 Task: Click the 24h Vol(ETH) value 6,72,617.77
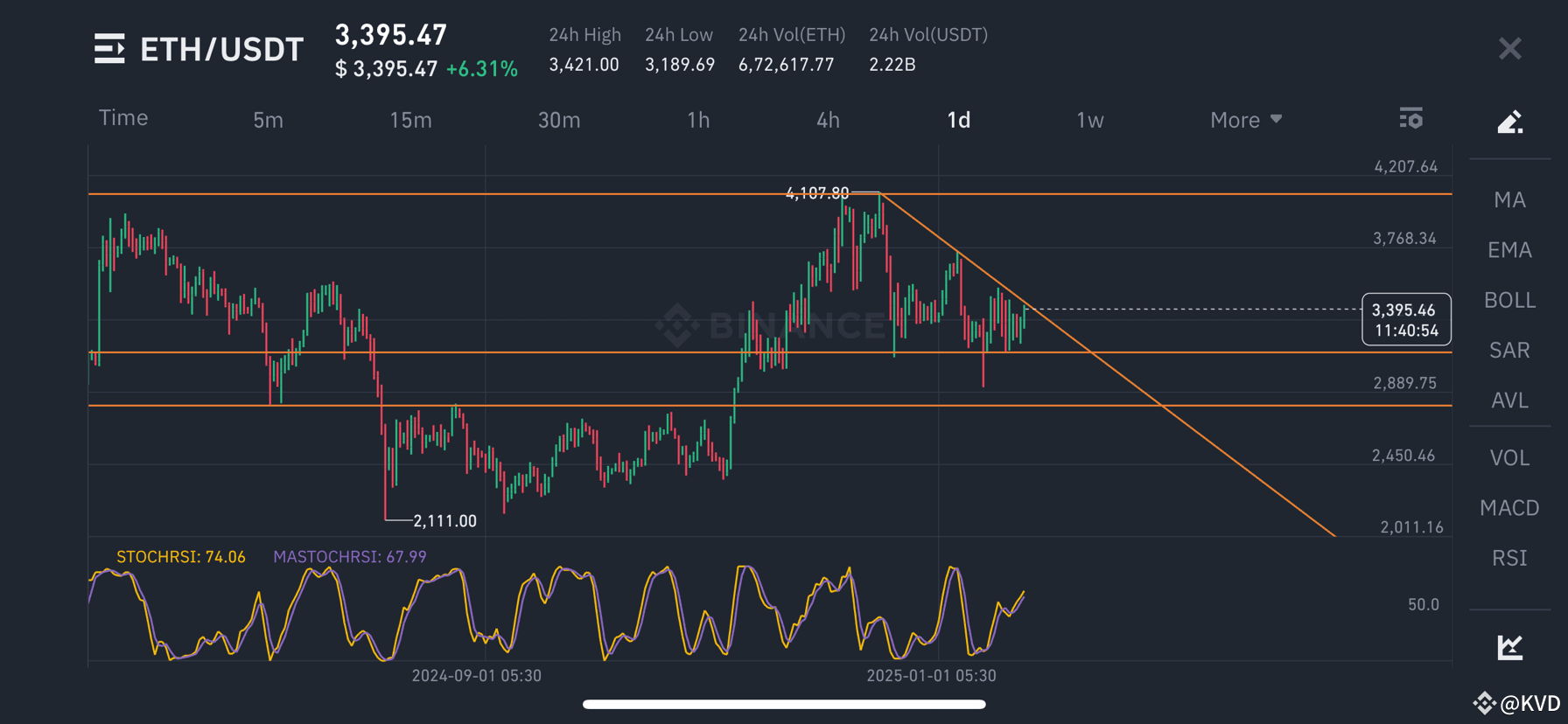pyautogui.click(x=786, y=65)
